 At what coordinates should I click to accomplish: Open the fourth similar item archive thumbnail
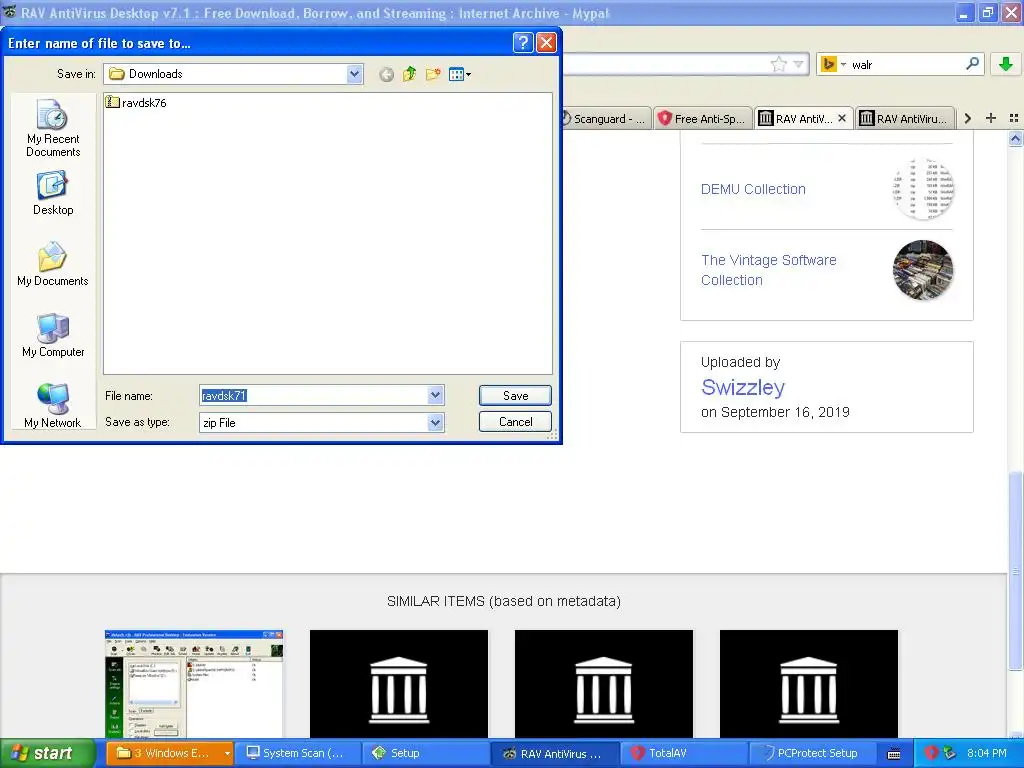click(x=809, y=684)
